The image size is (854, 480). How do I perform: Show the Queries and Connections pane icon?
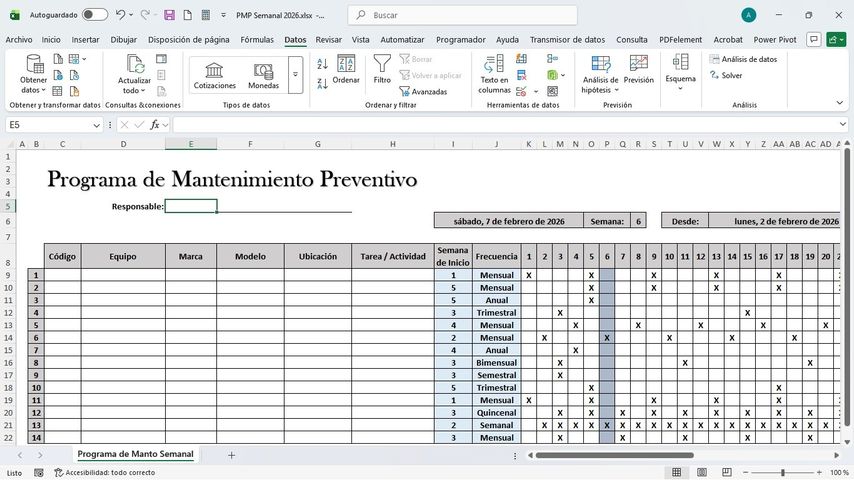tap(161, 59)
